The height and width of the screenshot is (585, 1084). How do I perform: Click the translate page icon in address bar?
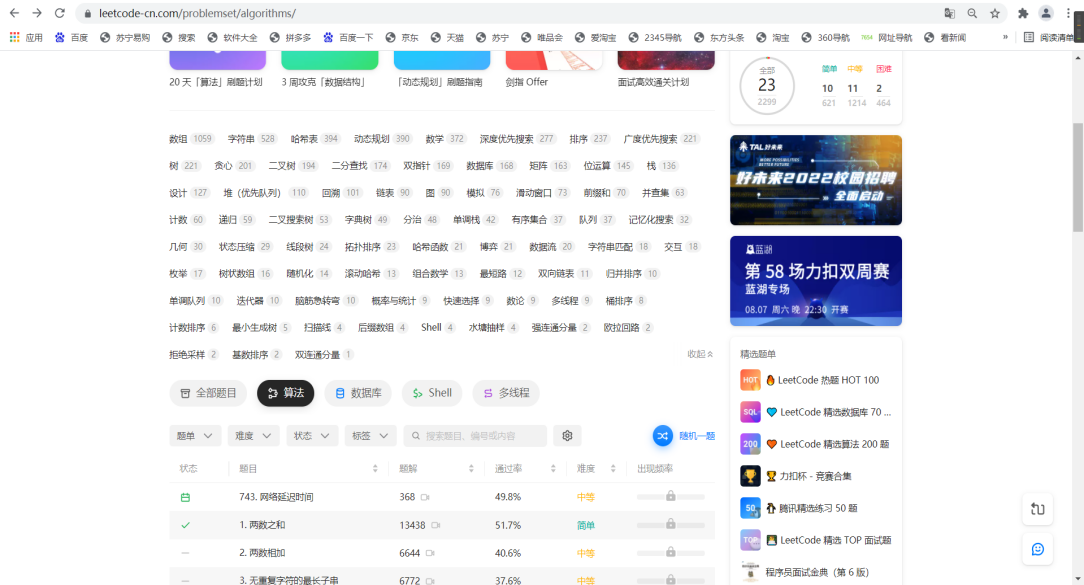click(x=950, y=13)
